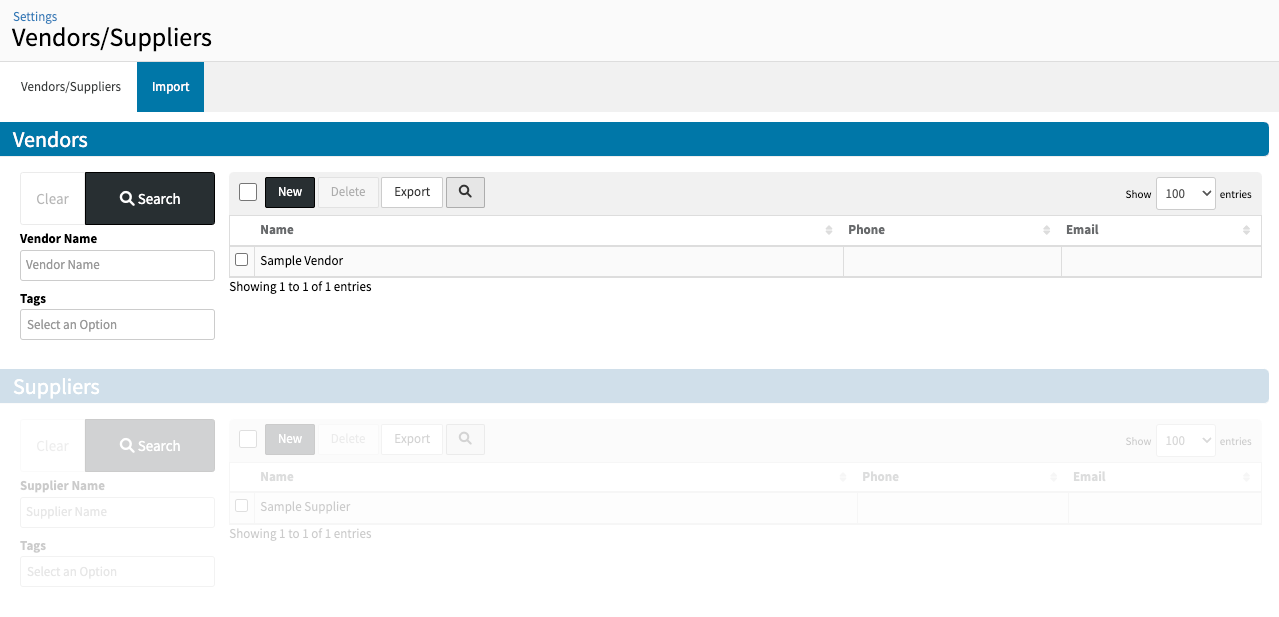Click the Vendors Delete button
The width and height of the screenshot is (1279, 617).
[x=348, y=192]
